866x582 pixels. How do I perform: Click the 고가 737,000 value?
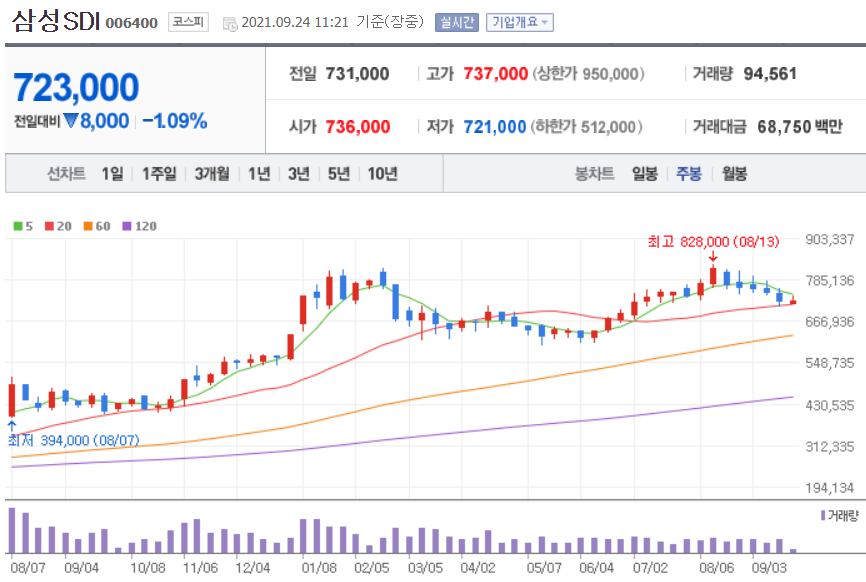[x=495, y=73]
